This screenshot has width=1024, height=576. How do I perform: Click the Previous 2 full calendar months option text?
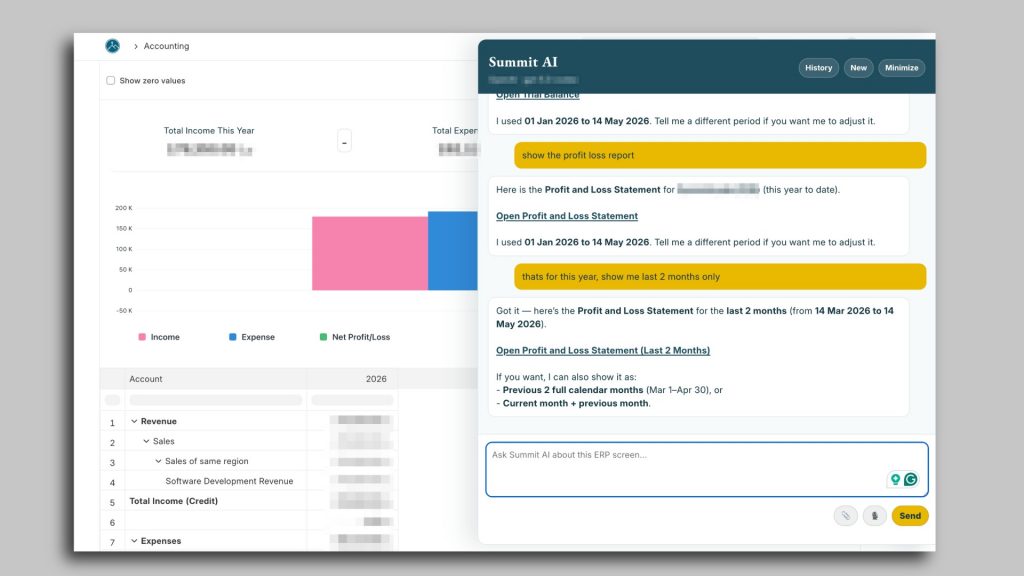[x=573, y=390]
